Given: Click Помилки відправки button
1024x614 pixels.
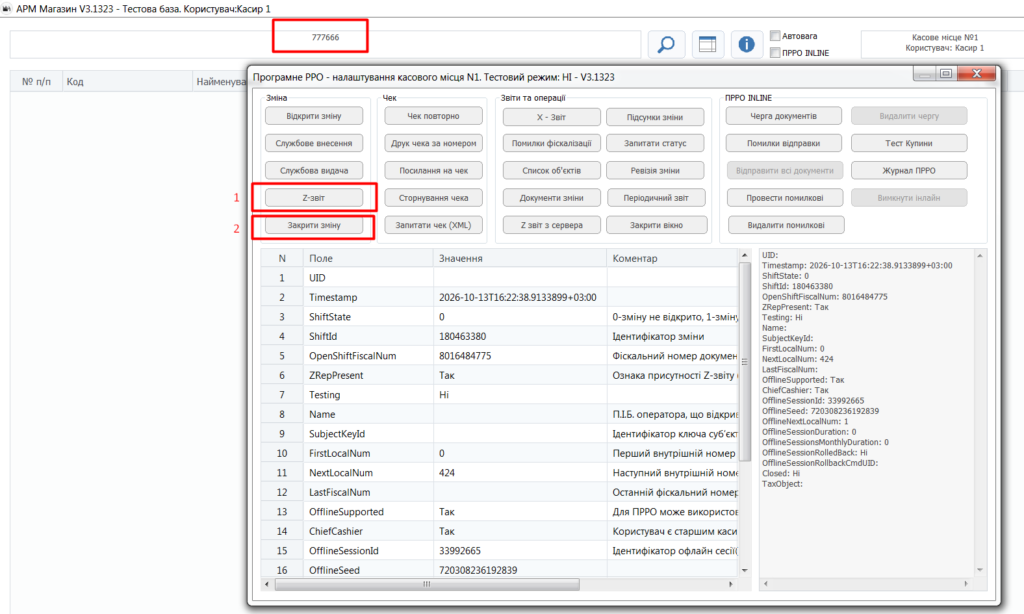Looking at the screenshot, I should tap(784, 143).
